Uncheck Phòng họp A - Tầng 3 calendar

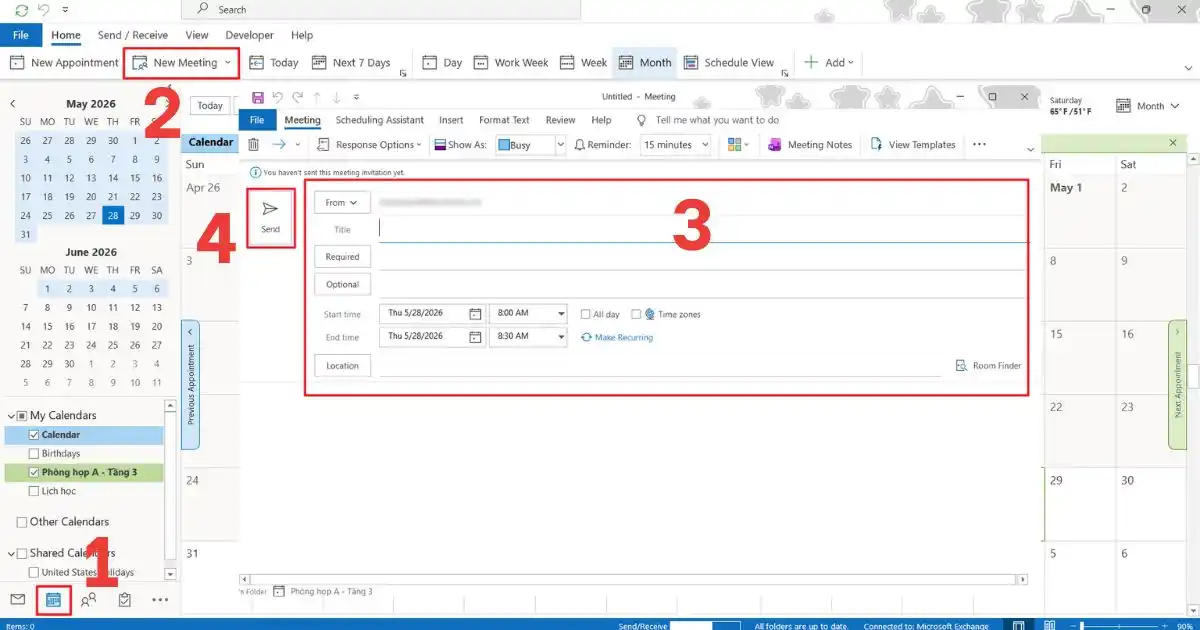pos(35,472)
